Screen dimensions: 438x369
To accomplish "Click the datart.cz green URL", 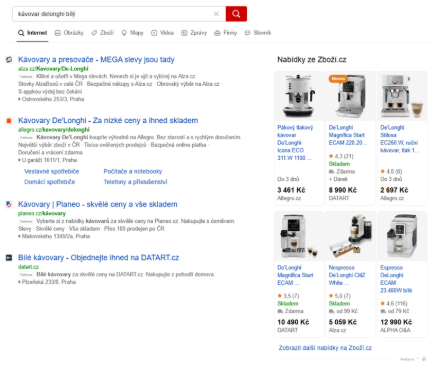I will point(28,267).
